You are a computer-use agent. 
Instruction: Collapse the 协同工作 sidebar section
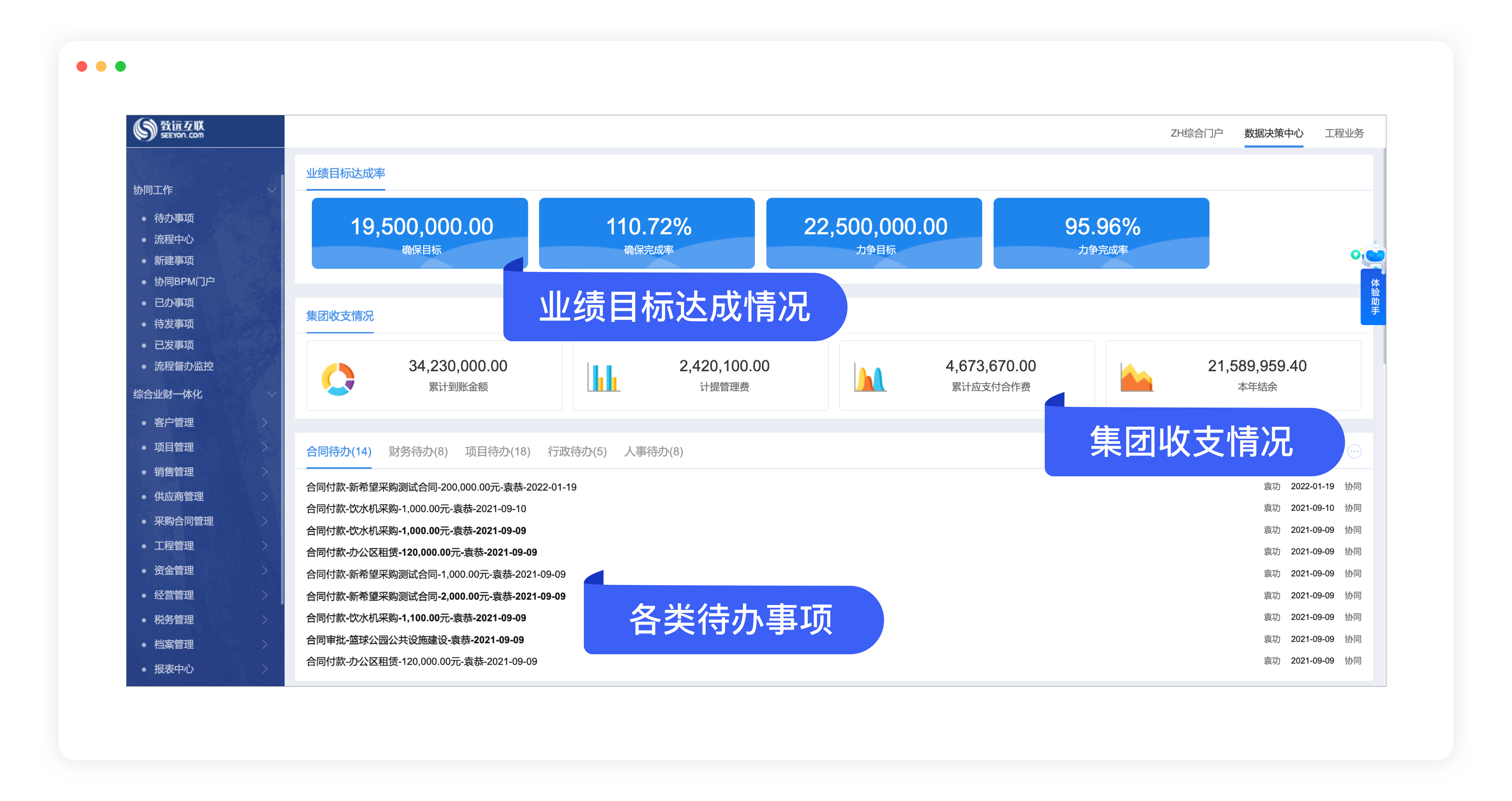(x=272, y=190)
